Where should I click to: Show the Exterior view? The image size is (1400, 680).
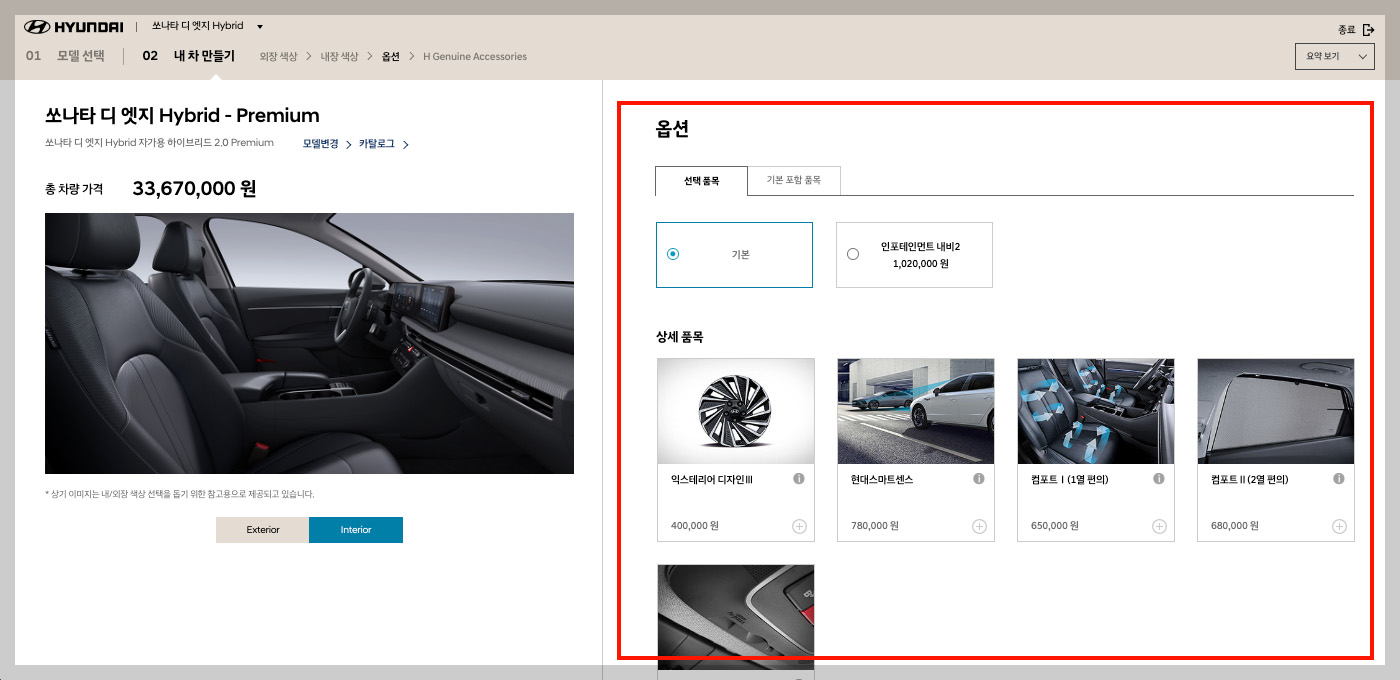click(x=262, y=530)
